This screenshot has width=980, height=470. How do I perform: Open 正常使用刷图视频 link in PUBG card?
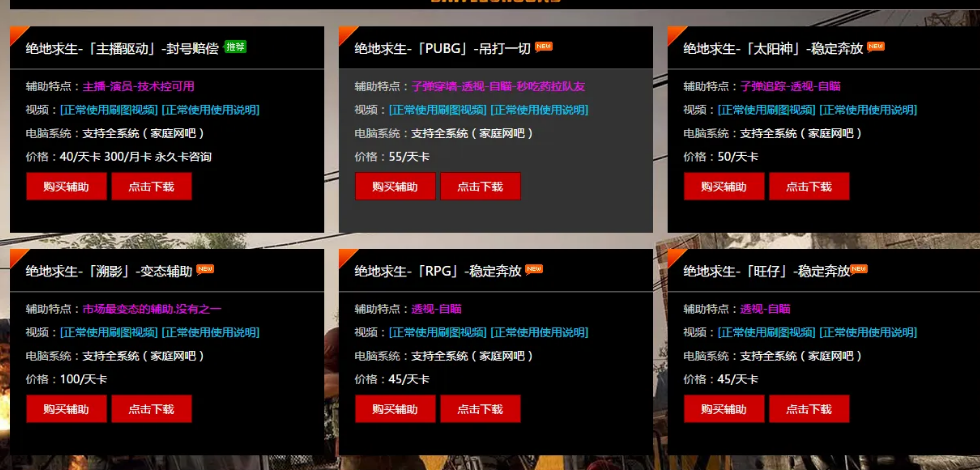click(x=438, y=110)
